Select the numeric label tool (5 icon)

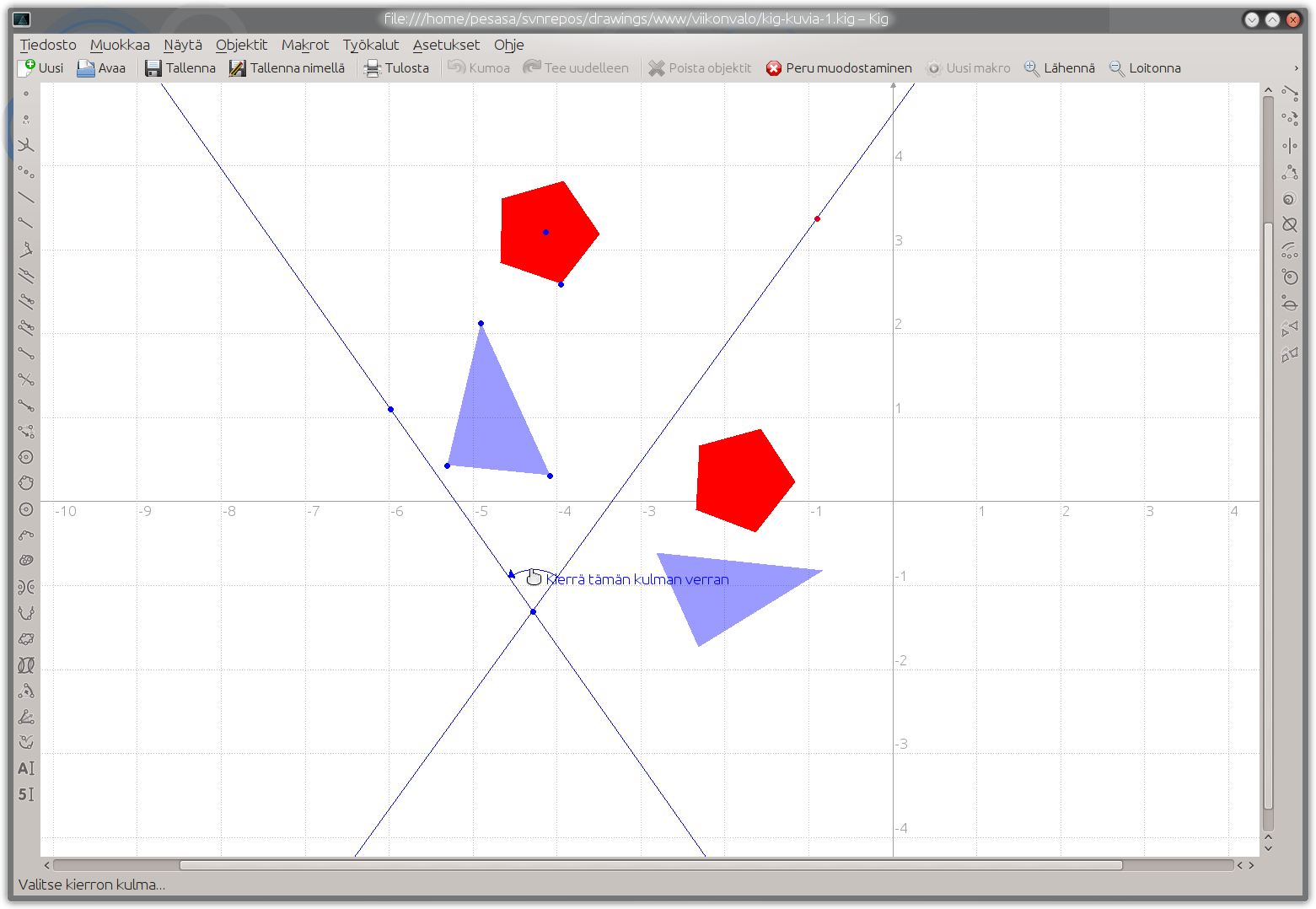click(26, 794)
